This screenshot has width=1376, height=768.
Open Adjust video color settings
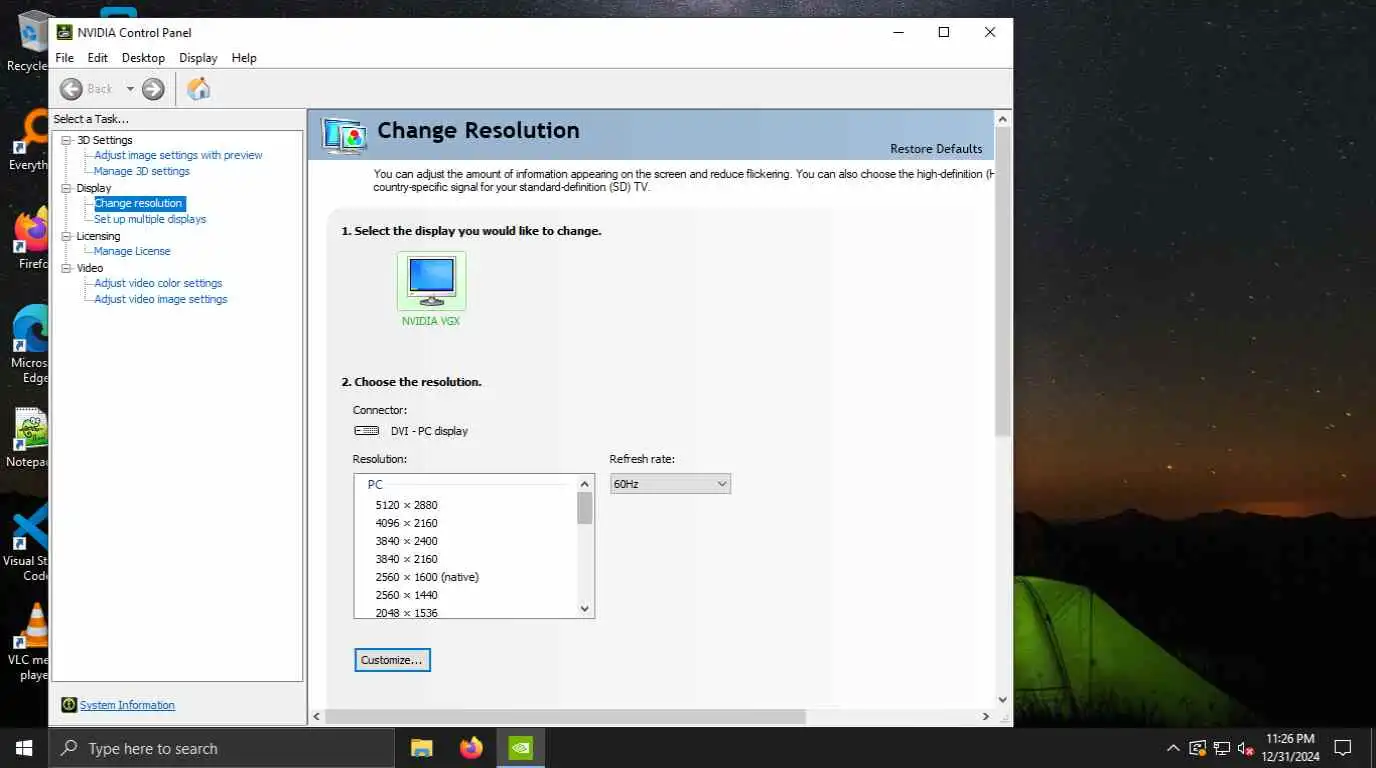tap(158, 283)
